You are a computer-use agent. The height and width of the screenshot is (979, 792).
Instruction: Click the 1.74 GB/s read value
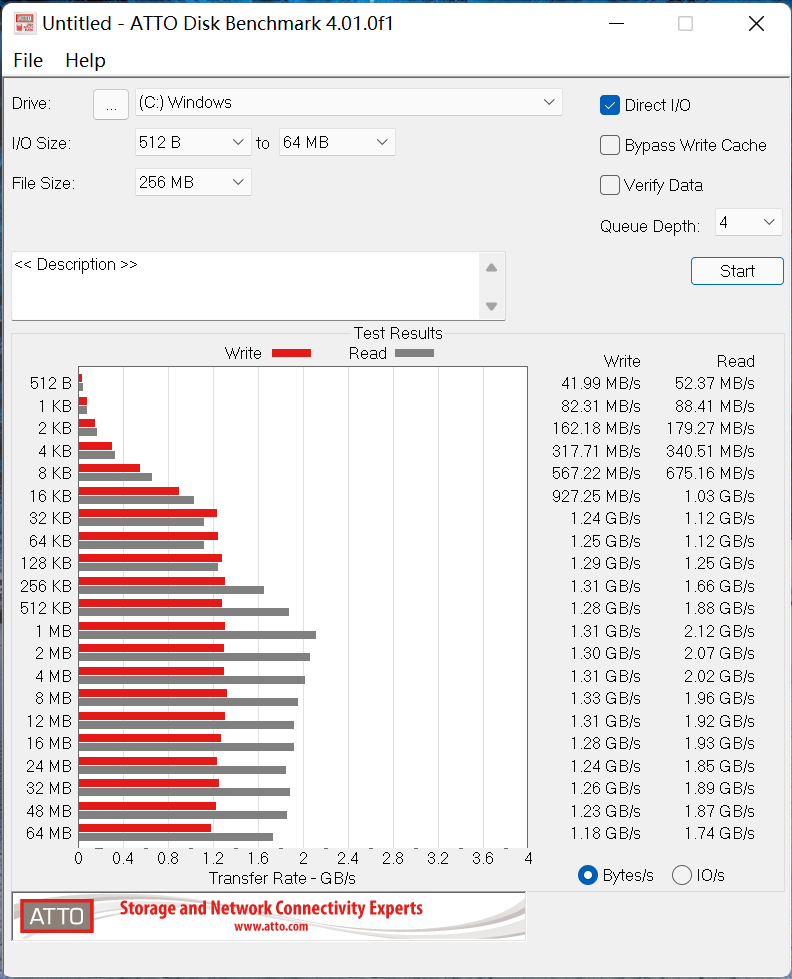(x=720, y=834)
